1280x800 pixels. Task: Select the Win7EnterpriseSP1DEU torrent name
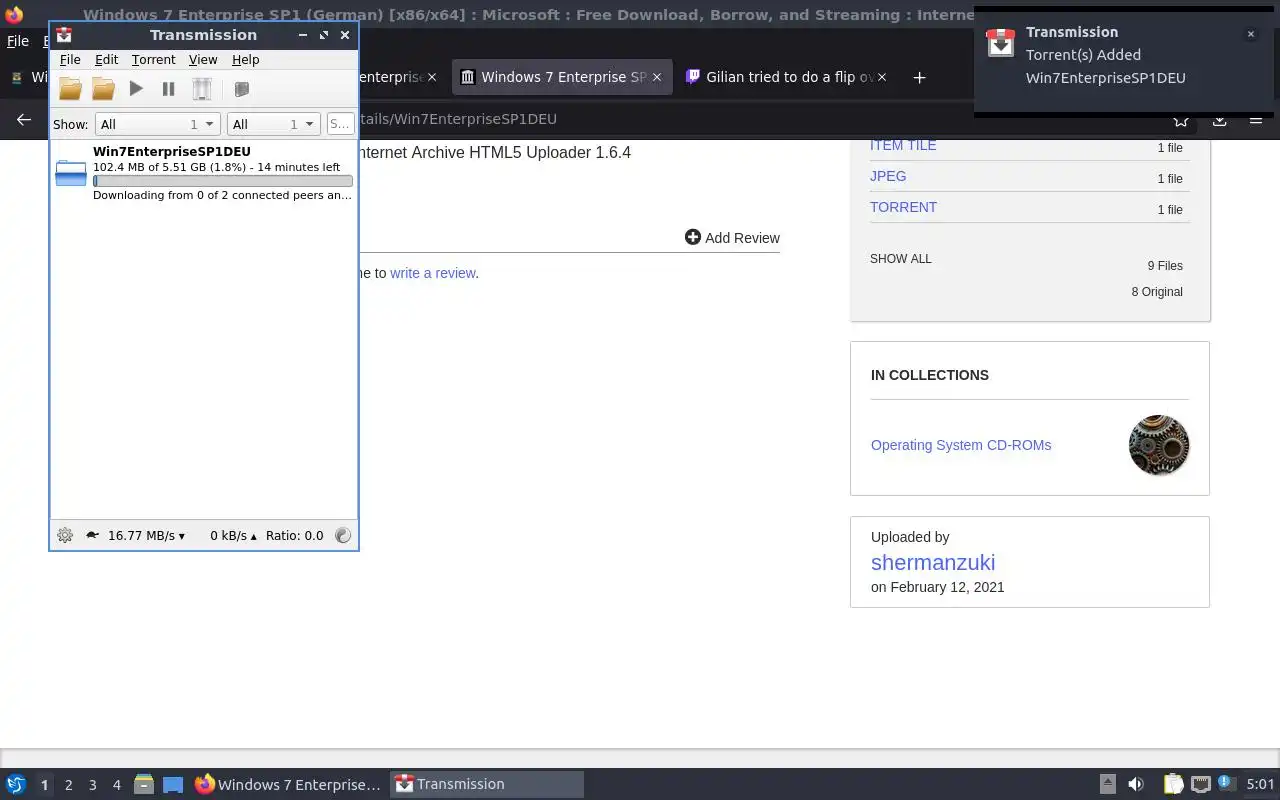pos(172,151)
